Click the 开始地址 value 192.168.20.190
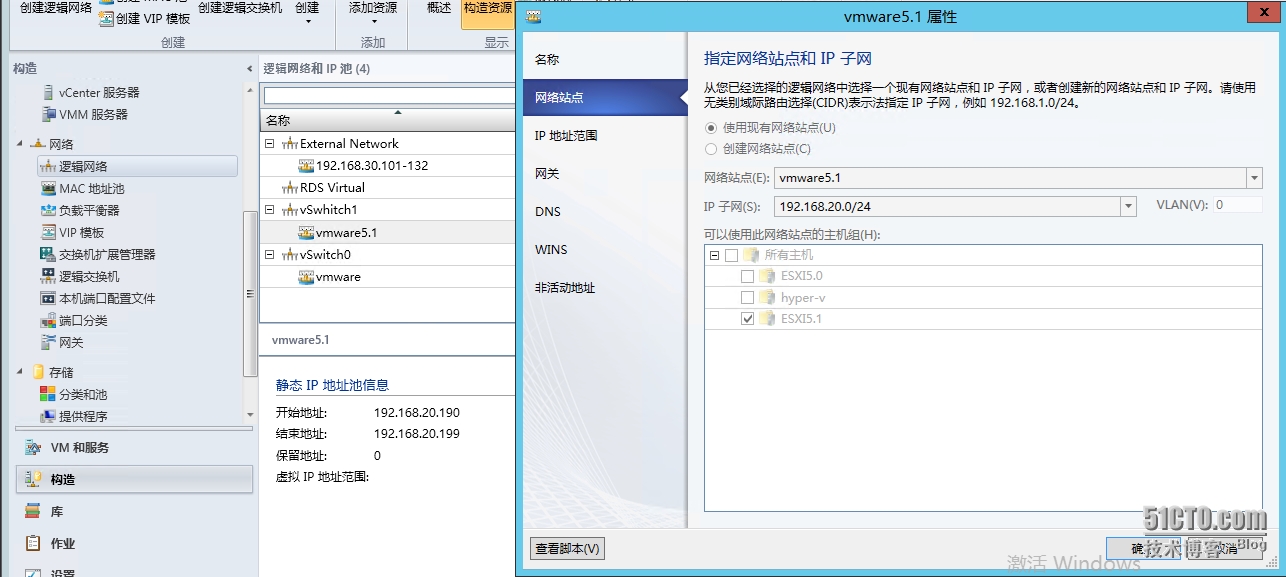Screen dimensions: 1286x577 (417, 413)
